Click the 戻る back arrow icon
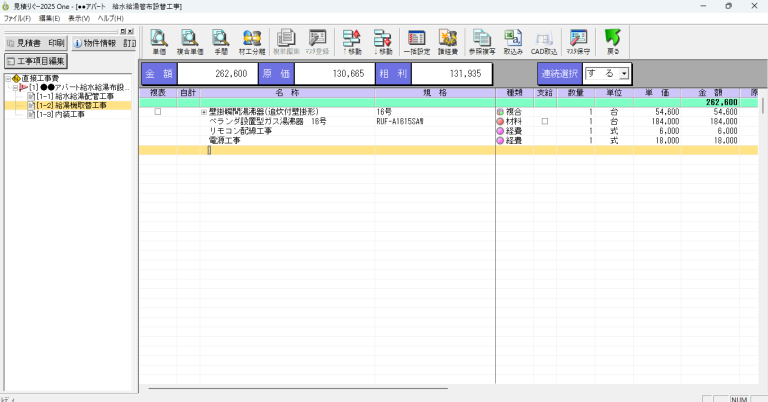 [x=613, y=42]
